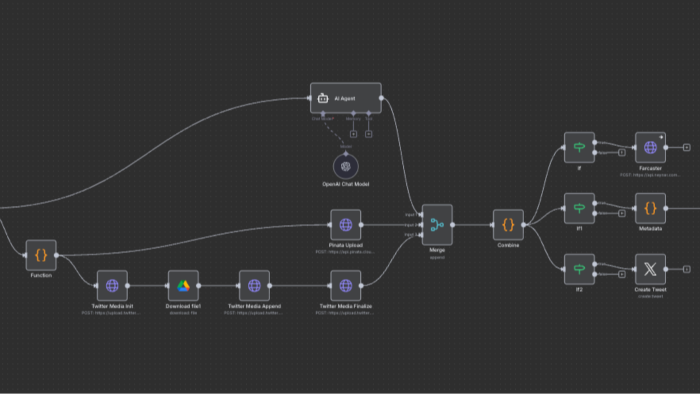Select the Download file1 Google Drive node
700x394 pixels.
[183, 286]
